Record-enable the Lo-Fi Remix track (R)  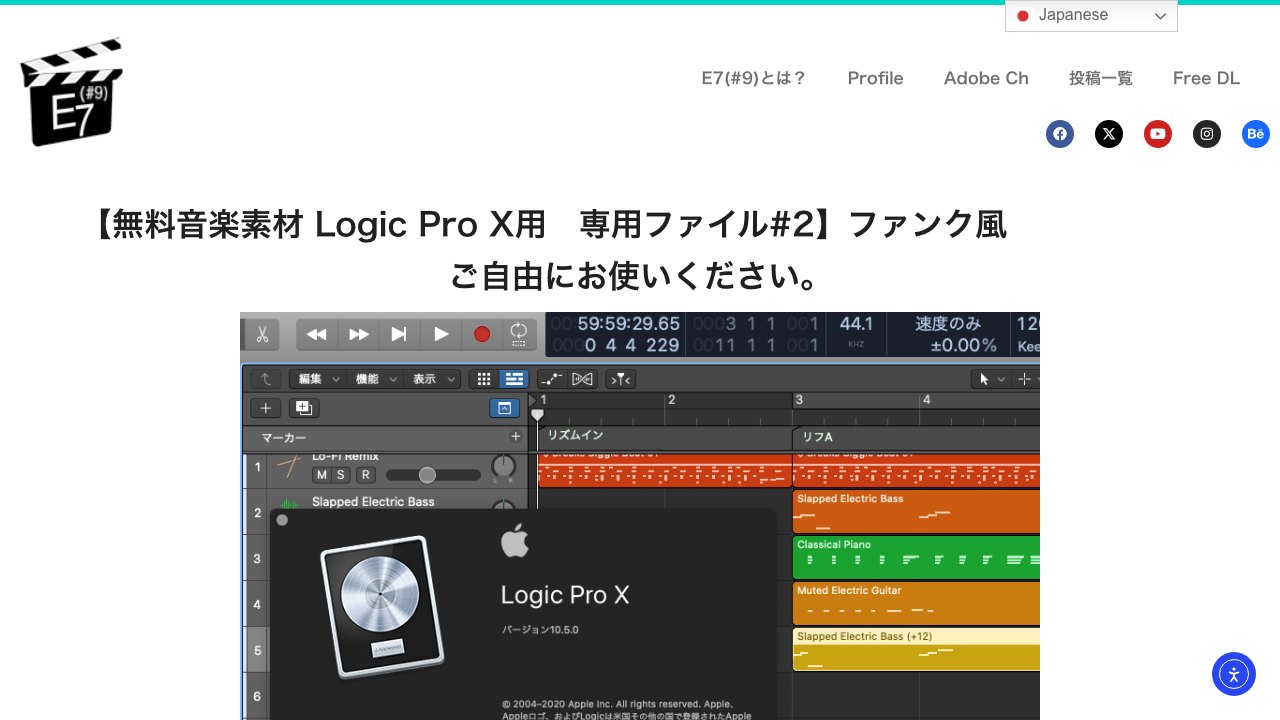[366, 475]
